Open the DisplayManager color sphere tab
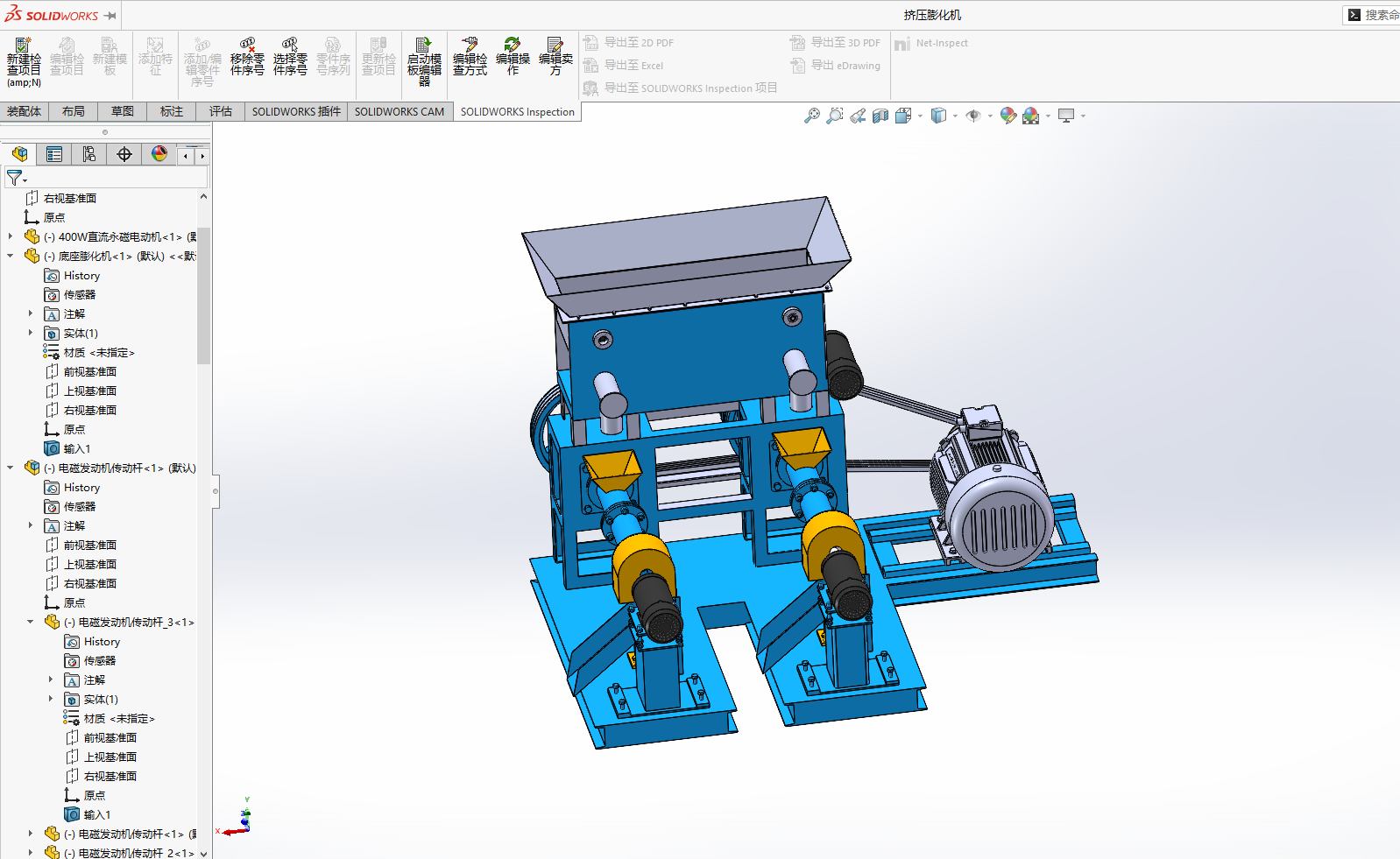Screen dimensions: 1400x859 [x=159, y=154]
